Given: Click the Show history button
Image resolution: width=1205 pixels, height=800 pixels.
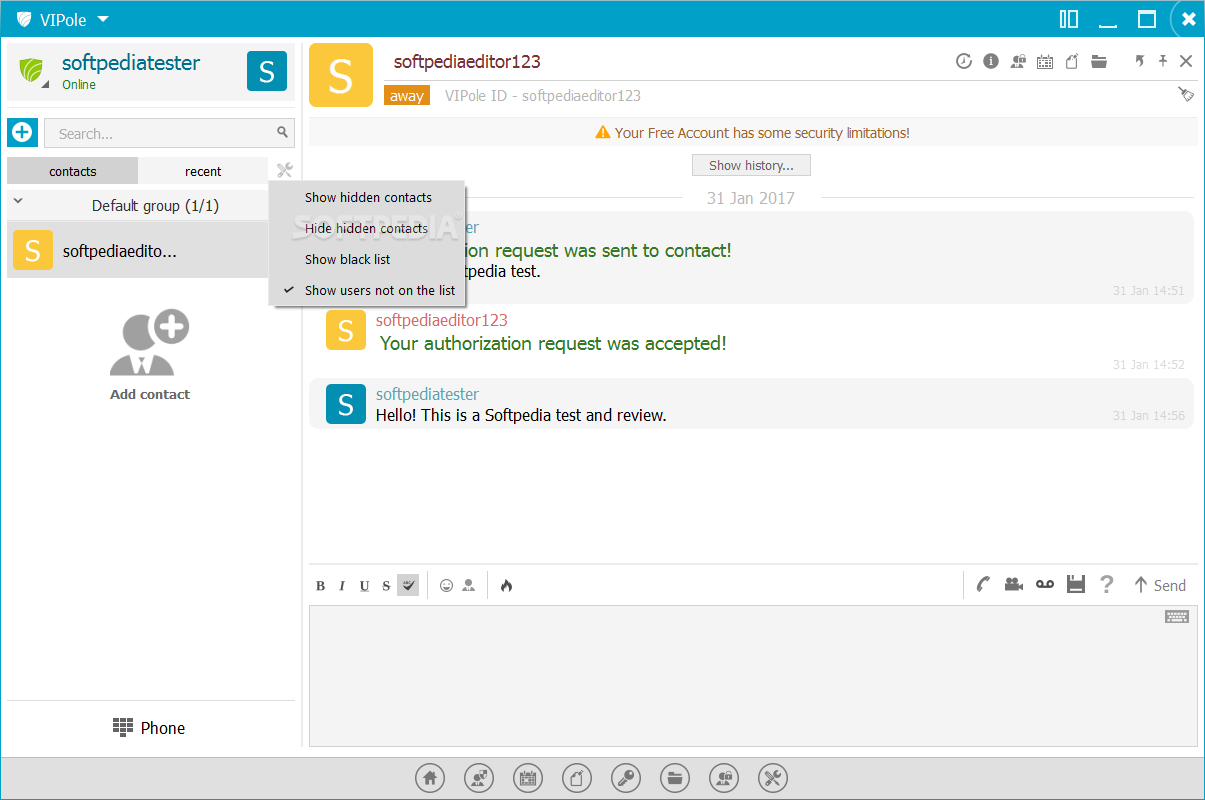Looking at the screenshot, I should (751, 165).
